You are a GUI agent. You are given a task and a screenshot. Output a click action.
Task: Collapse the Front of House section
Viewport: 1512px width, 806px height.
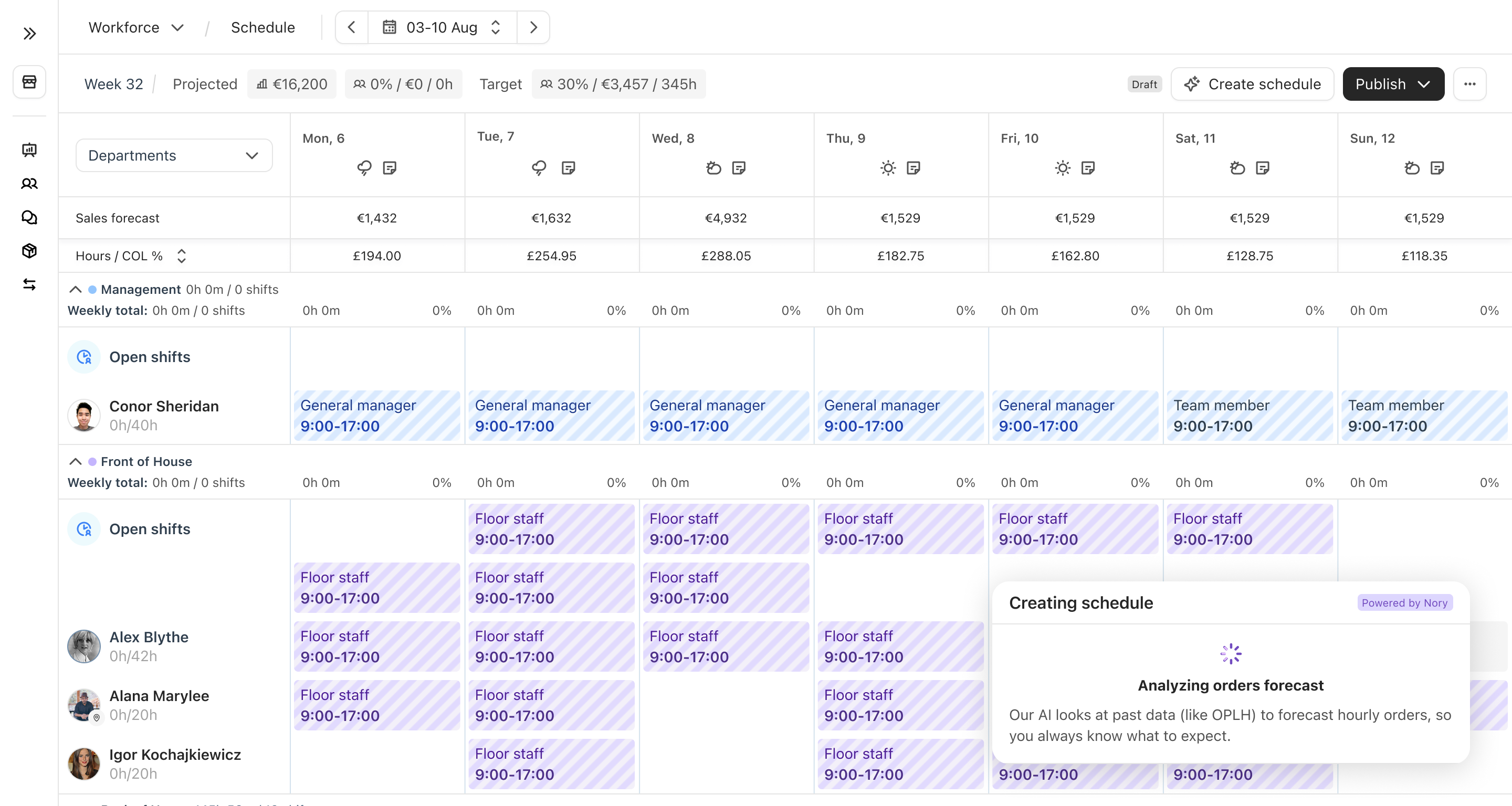[75, 462]
